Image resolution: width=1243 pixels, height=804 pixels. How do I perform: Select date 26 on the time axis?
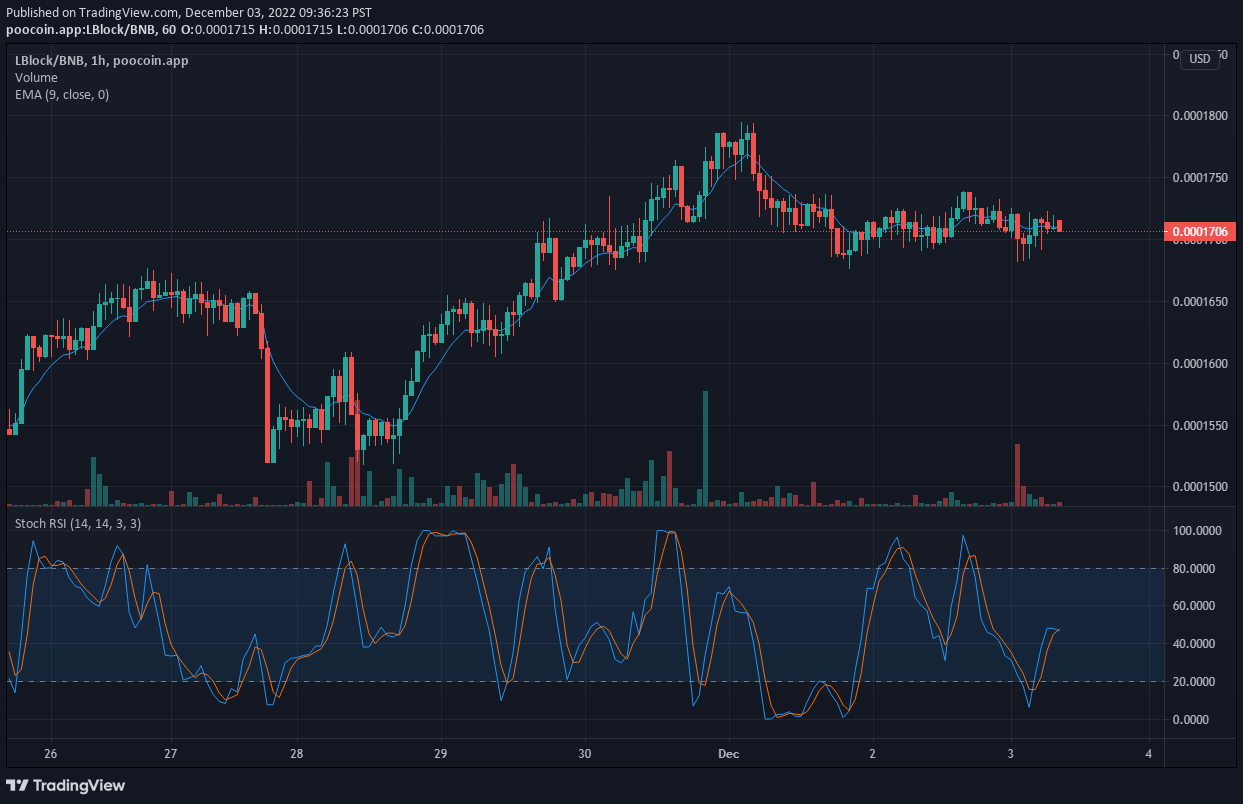(51, 753)
